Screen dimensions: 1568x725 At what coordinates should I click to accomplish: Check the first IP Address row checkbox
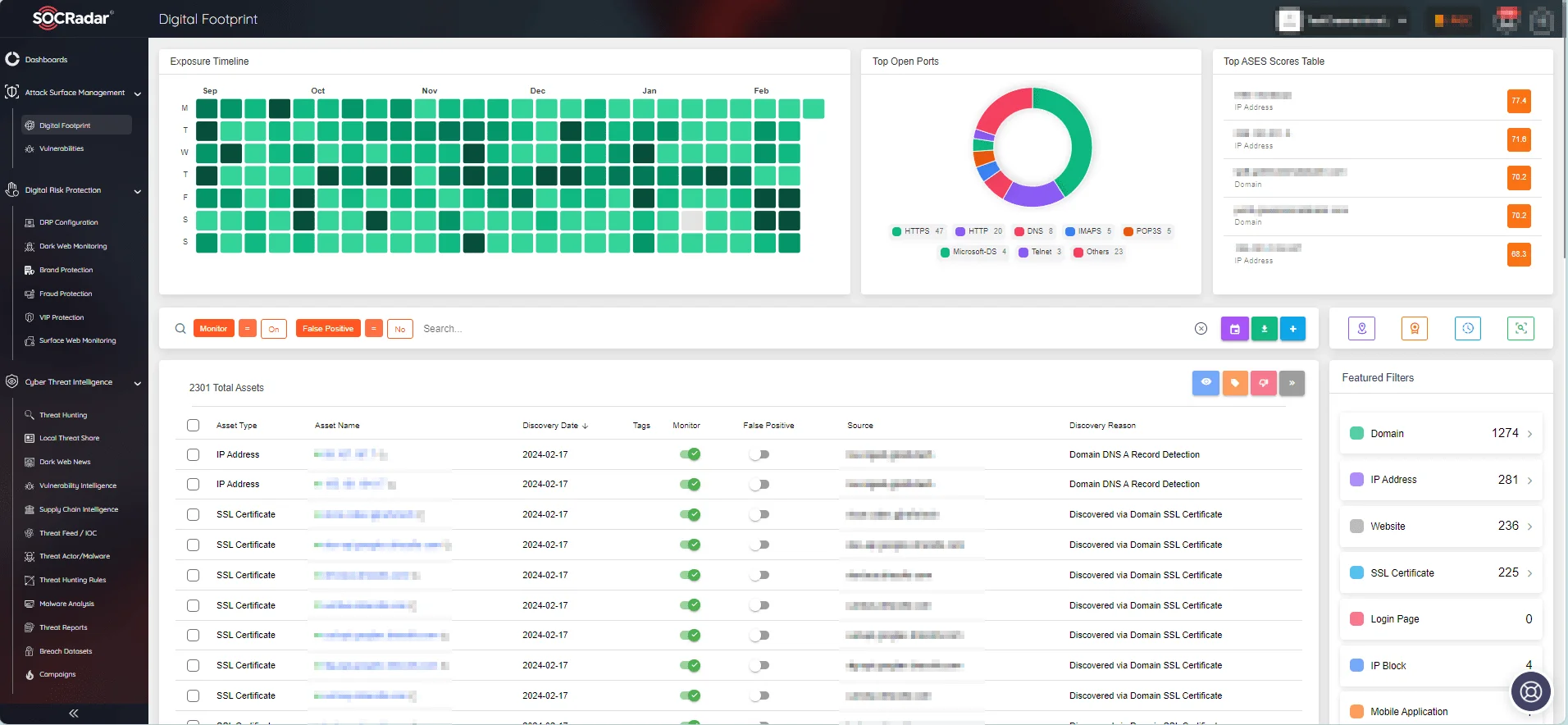tap(193, 454)
